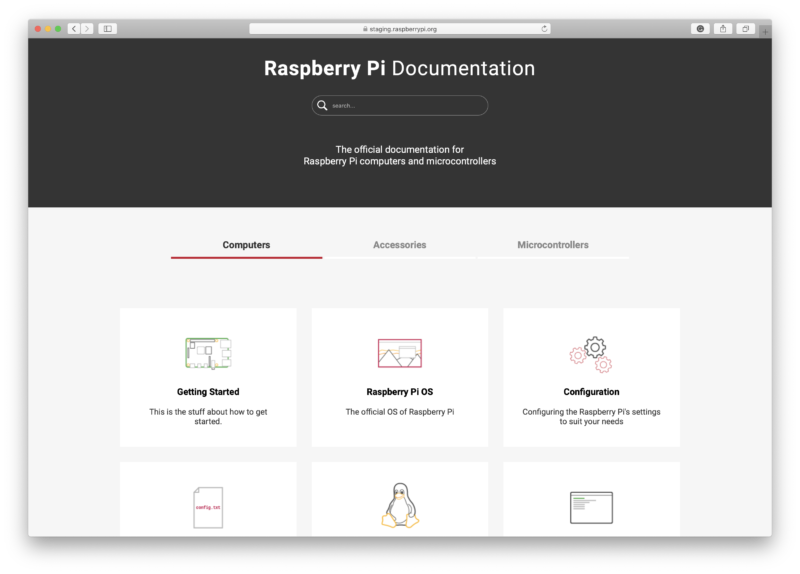Click 'The official OS of Raspberry Pi' text

(399, 412)
